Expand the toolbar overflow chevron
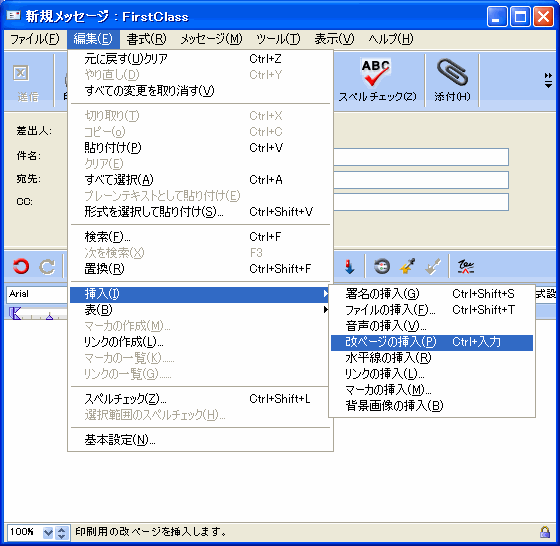The width and height of the screenshot is (560, 546). coord(548,80)
